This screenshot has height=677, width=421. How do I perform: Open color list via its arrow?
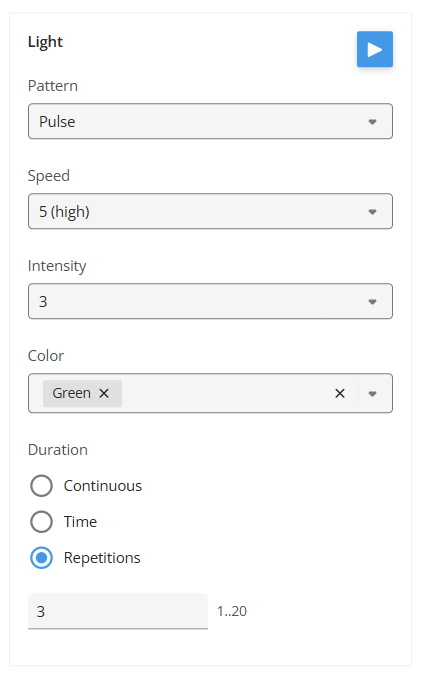(x=372, y=393)
